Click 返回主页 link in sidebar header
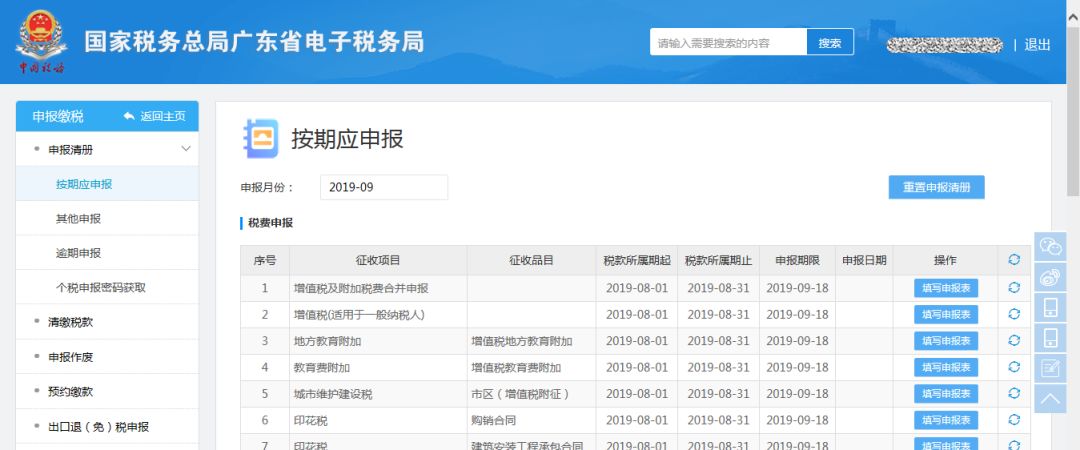This screenshot has height=450, width=1080. coord(154,116)
